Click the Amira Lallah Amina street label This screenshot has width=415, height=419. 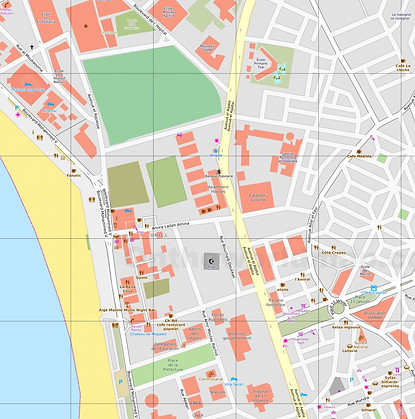(x=170, y=226)
